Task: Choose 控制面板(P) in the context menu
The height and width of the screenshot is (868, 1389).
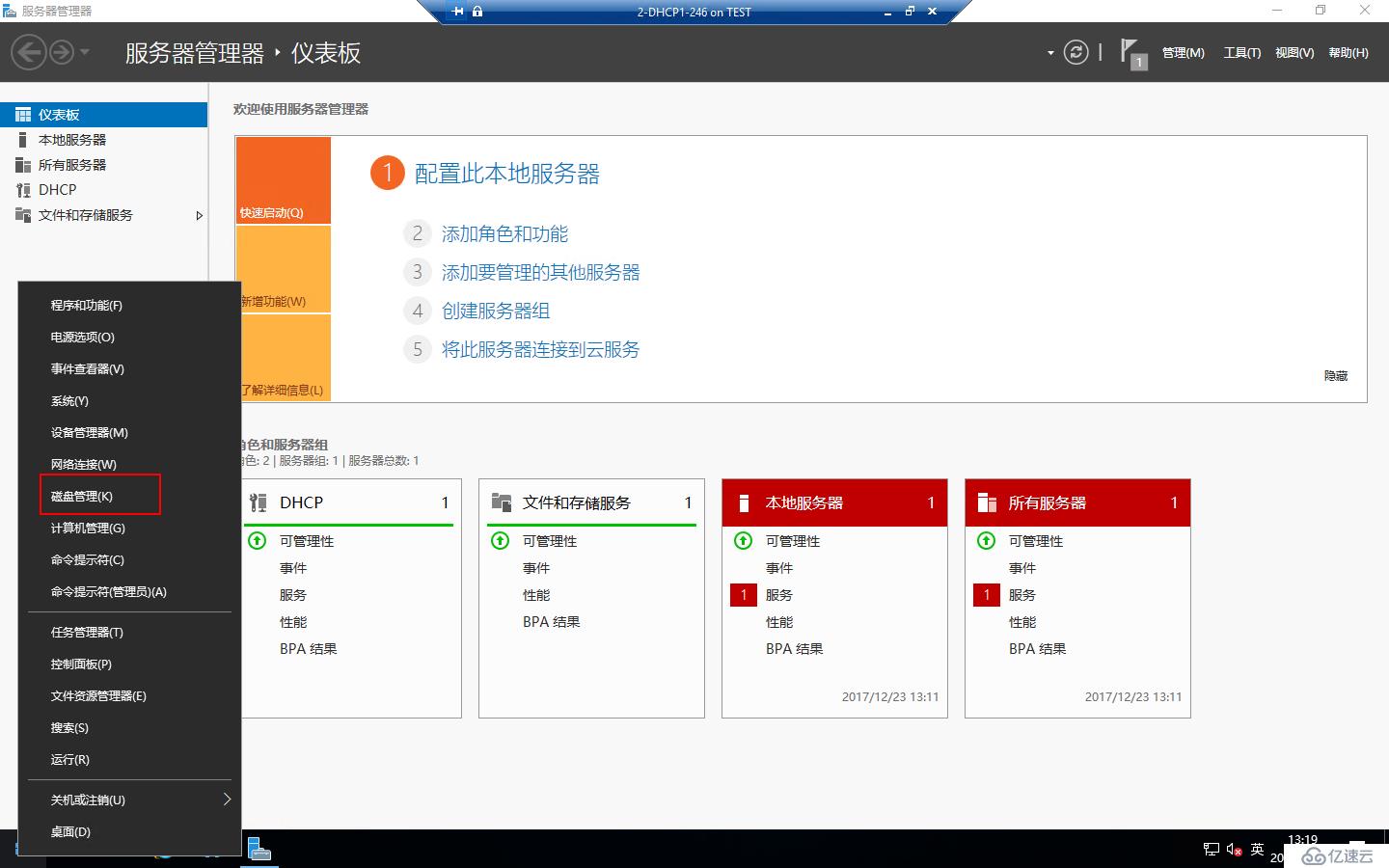Action: (129, 665)
